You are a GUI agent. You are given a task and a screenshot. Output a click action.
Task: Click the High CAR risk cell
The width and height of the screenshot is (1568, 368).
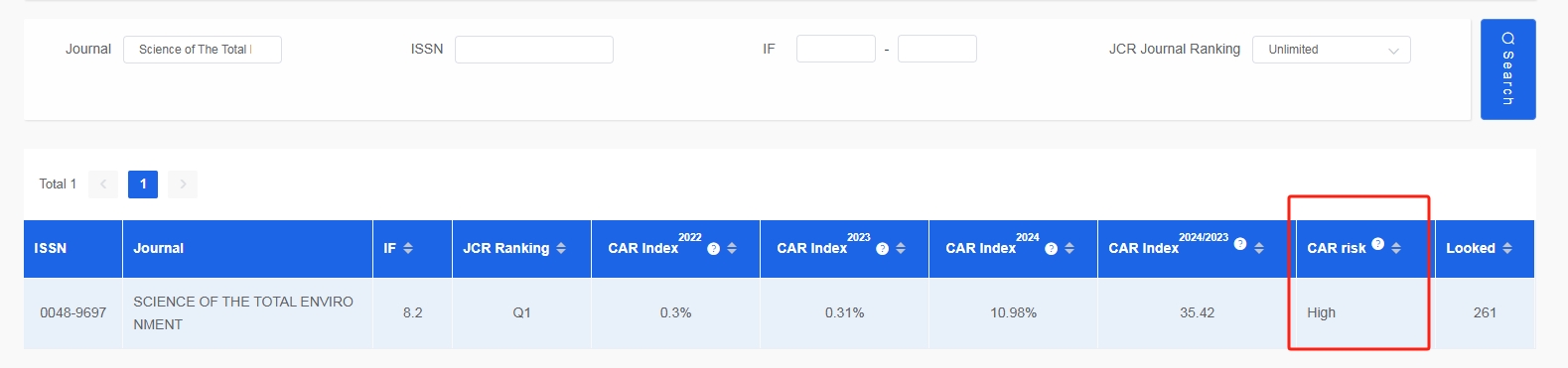[x=1366, y=312]
